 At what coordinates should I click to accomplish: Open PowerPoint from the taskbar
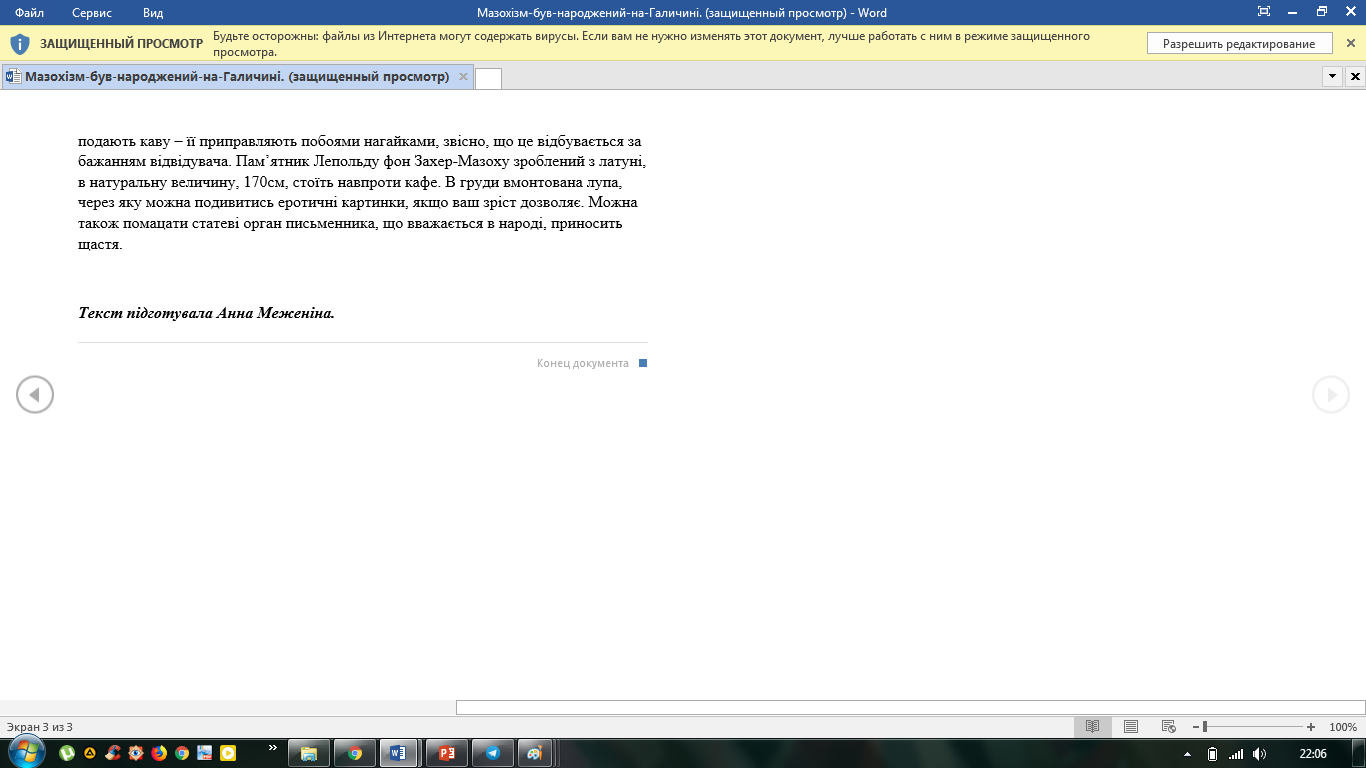pyautogui.click(x=447, y=753)
